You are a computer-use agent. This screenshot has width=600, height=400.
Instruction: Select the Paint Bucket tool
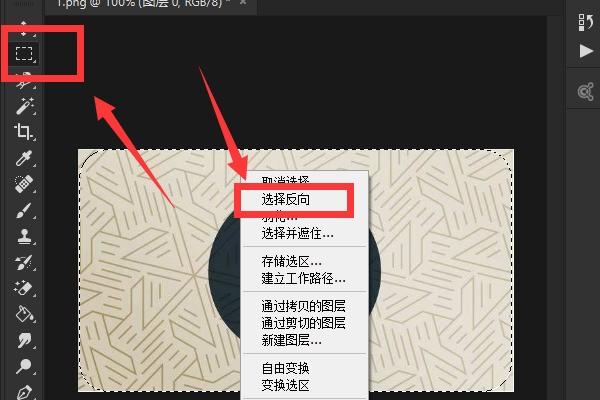point(24,314)
